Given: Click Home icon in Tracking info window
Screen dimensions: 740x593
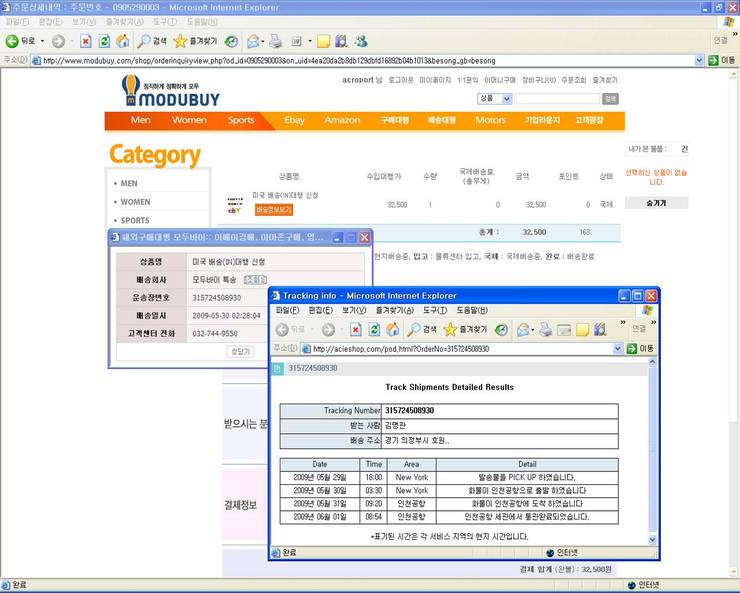Looking at the screenshot, I should coord(393,329).
